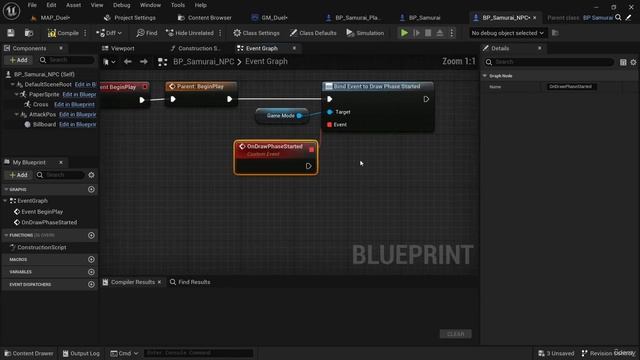Open Compile options menu dots
The width and height of the screenshot is (640, 360).
point(85,33)
